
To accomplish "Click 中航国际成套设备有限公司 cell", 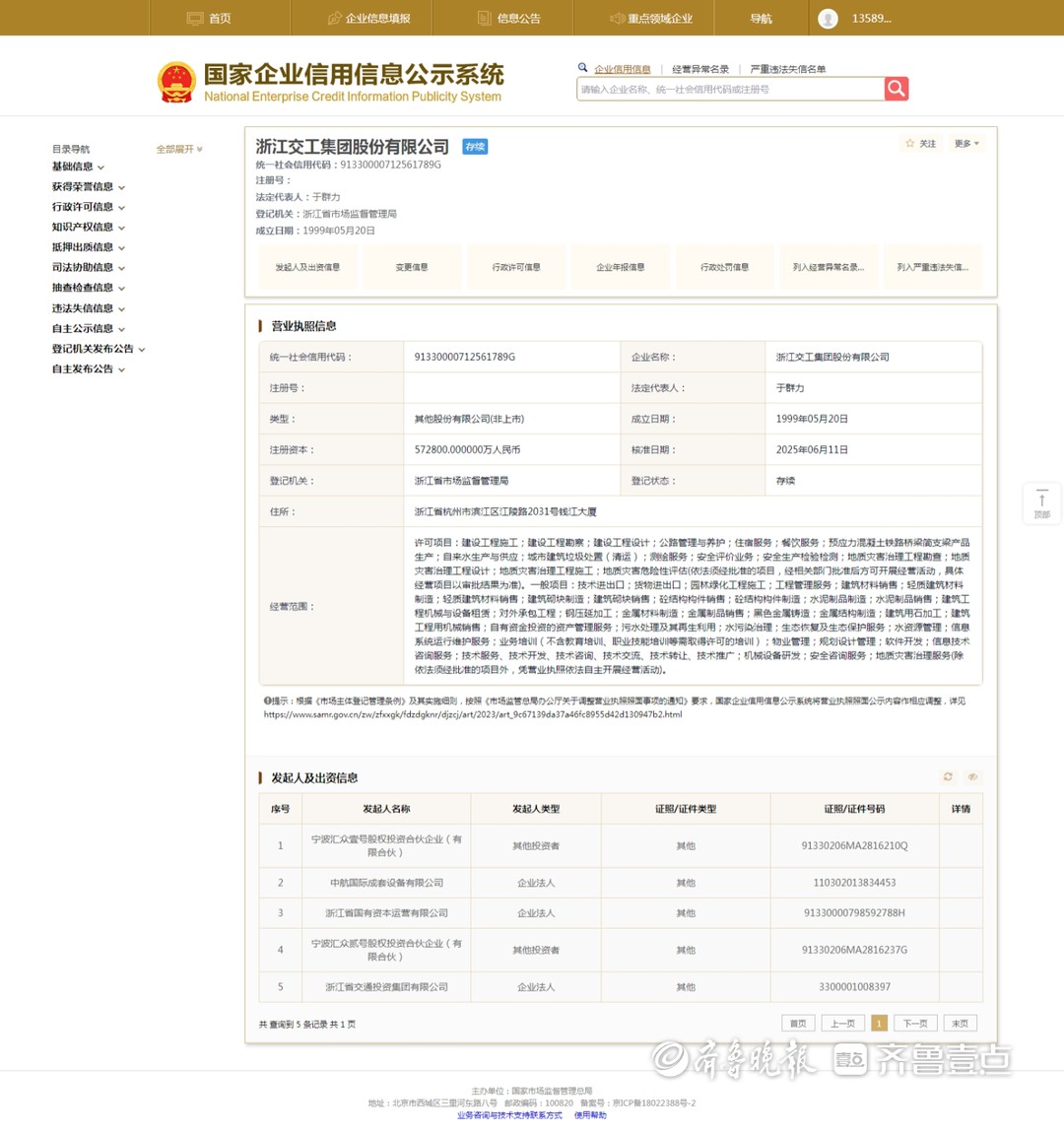I will [x=386, y=883].
